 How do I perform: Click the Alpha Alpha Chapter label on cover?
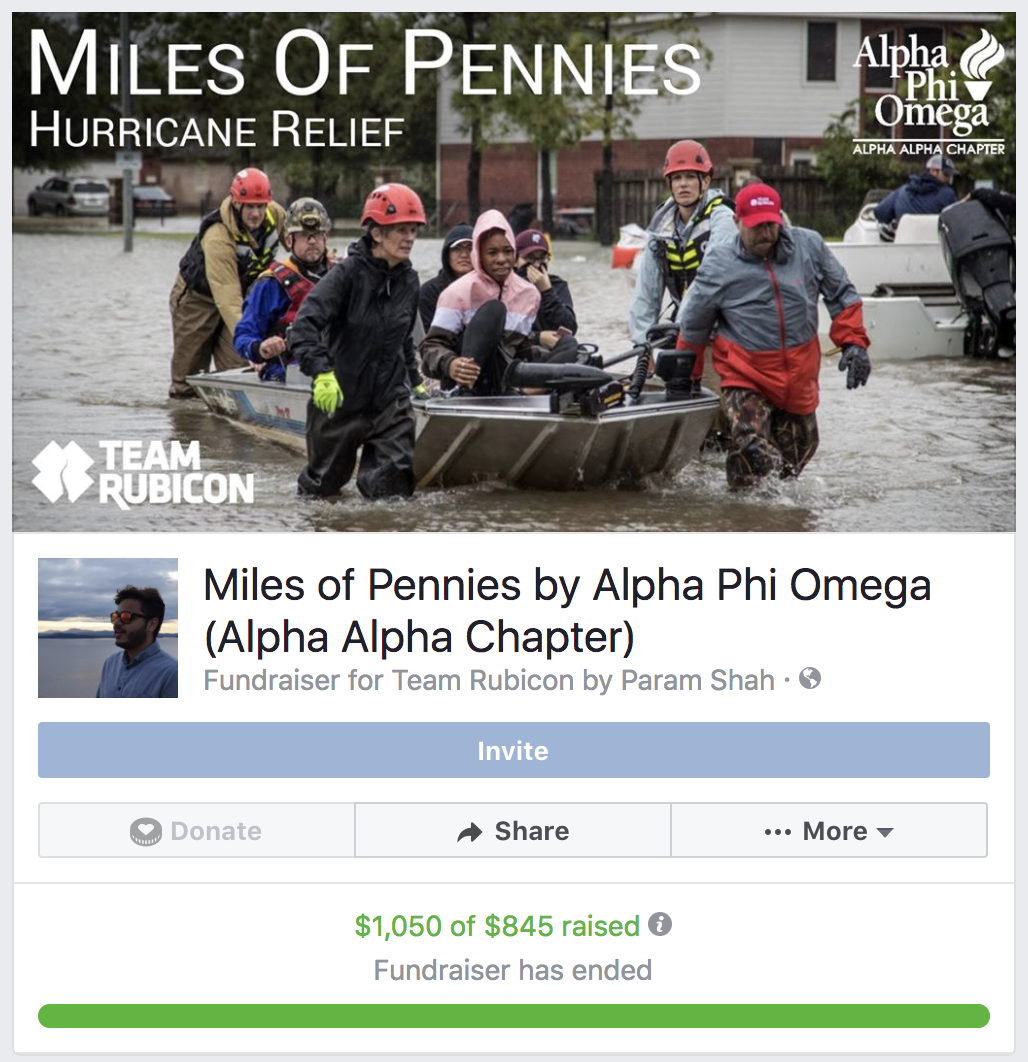click(927, 149)
